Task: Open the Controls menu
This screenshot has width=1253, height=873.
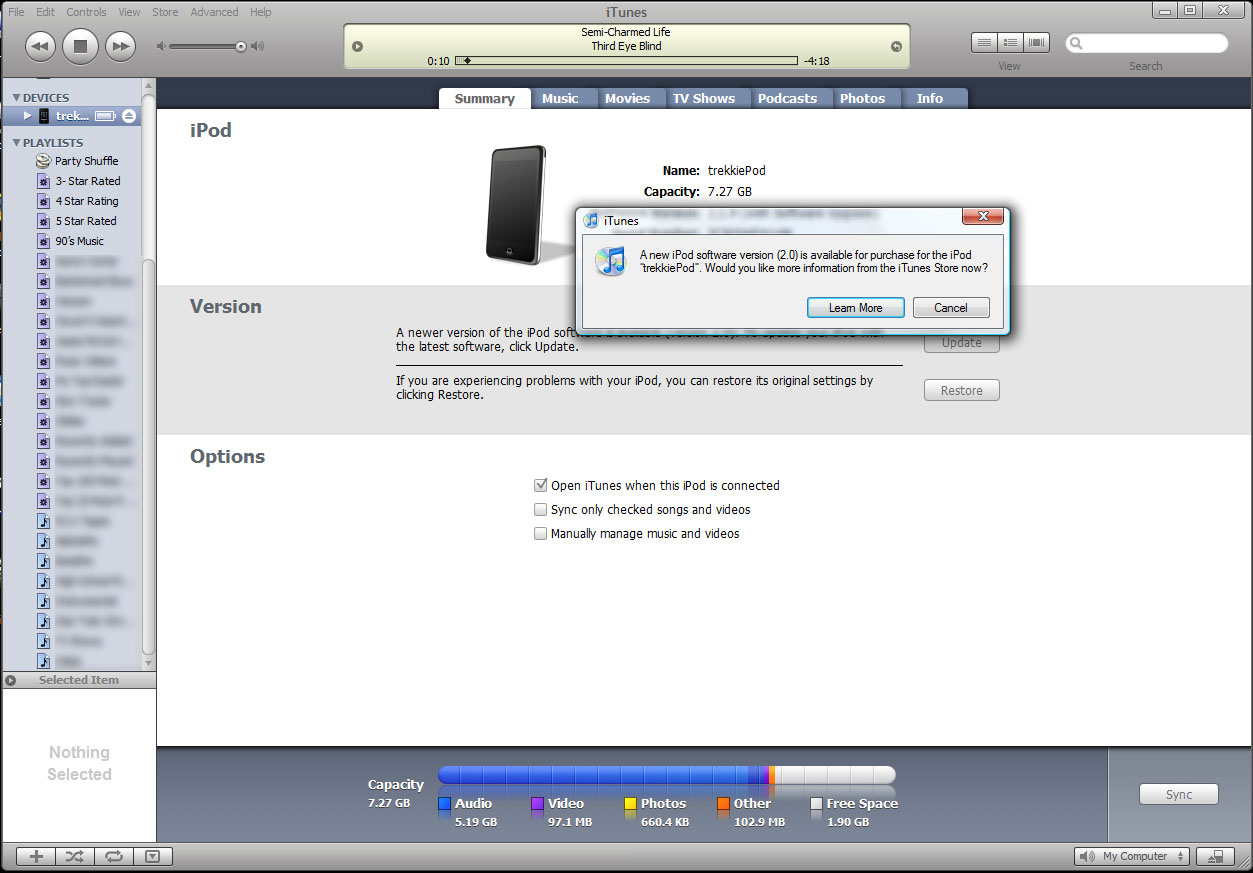Action: (x=86, y=12)
